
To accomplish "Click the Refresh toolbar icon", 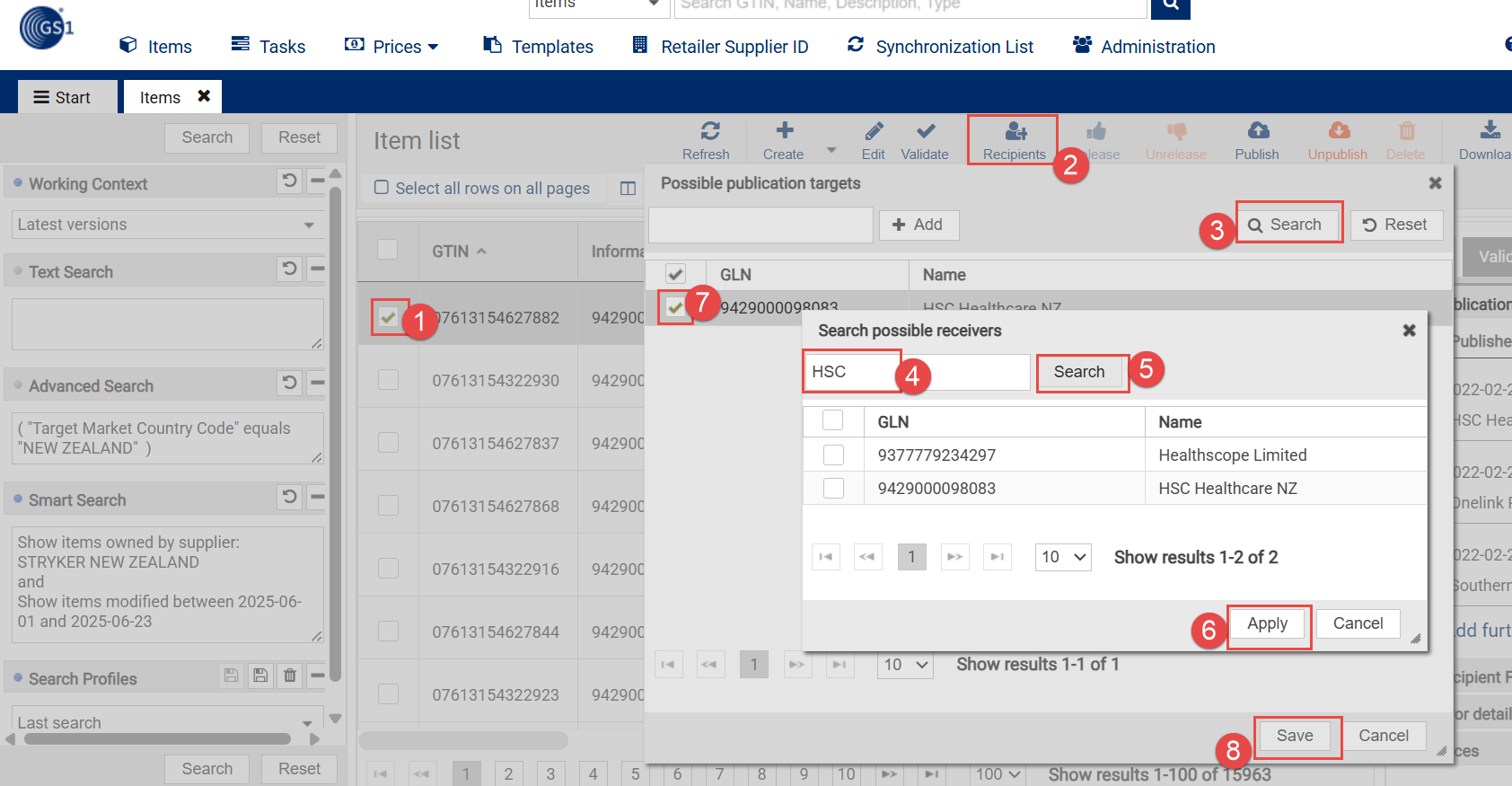I will coord(709,131).
